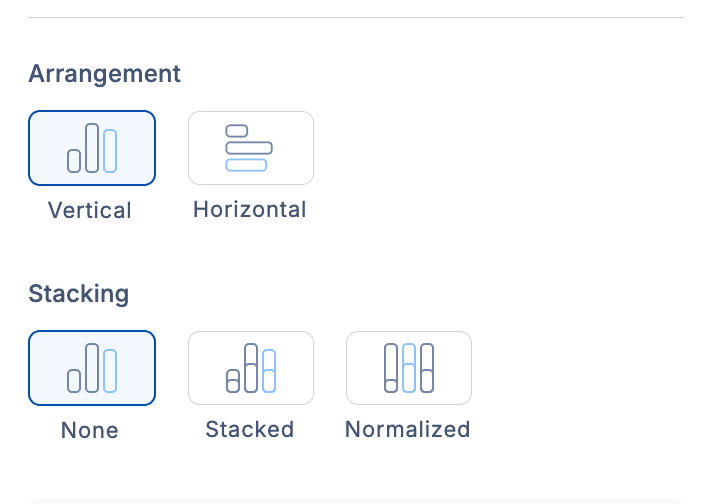The image size is (710, 504).
Task: Click the sideways bars thumbnail under Arrangement
Action: point(250,148)
